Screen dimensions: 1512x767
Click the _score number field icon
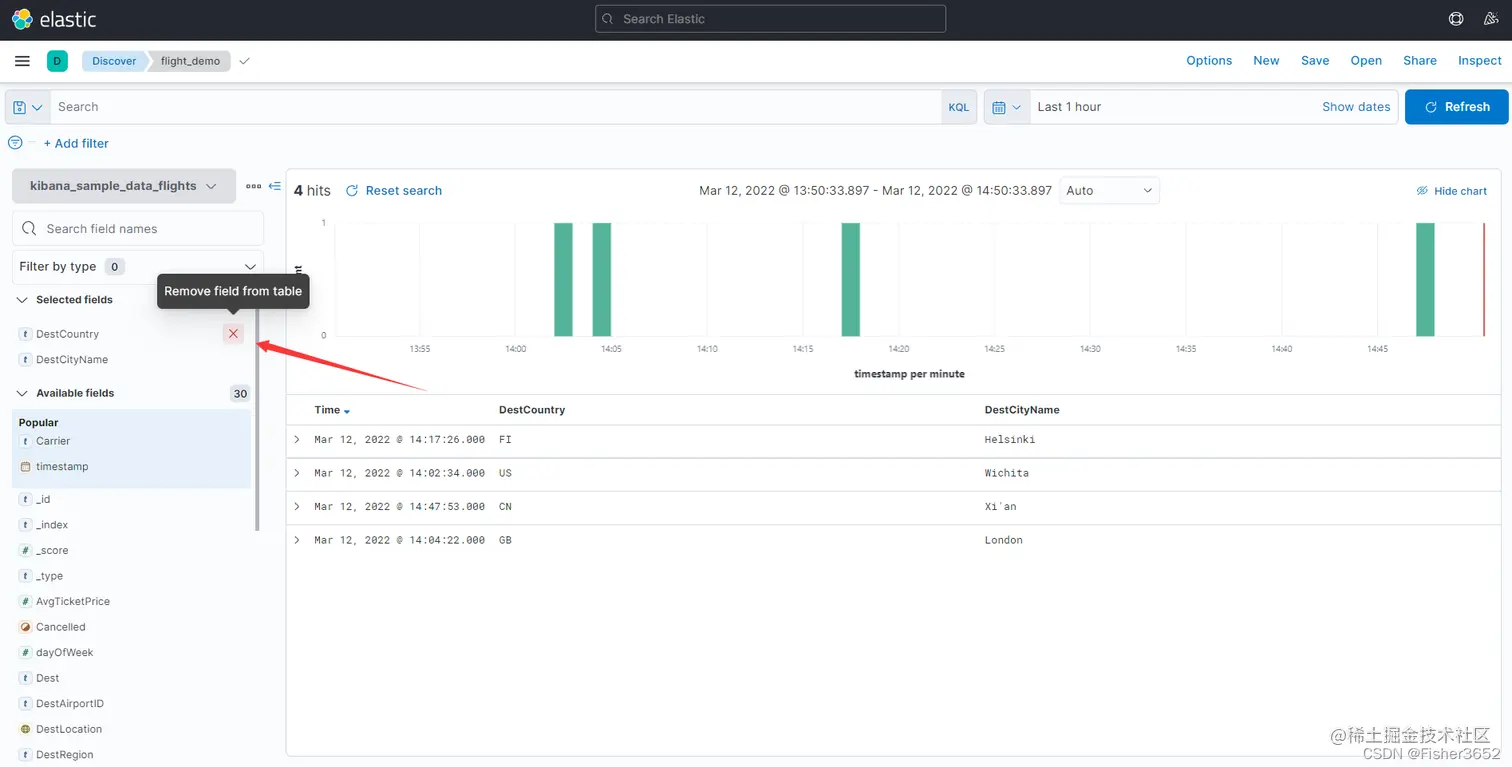[25, 551]
